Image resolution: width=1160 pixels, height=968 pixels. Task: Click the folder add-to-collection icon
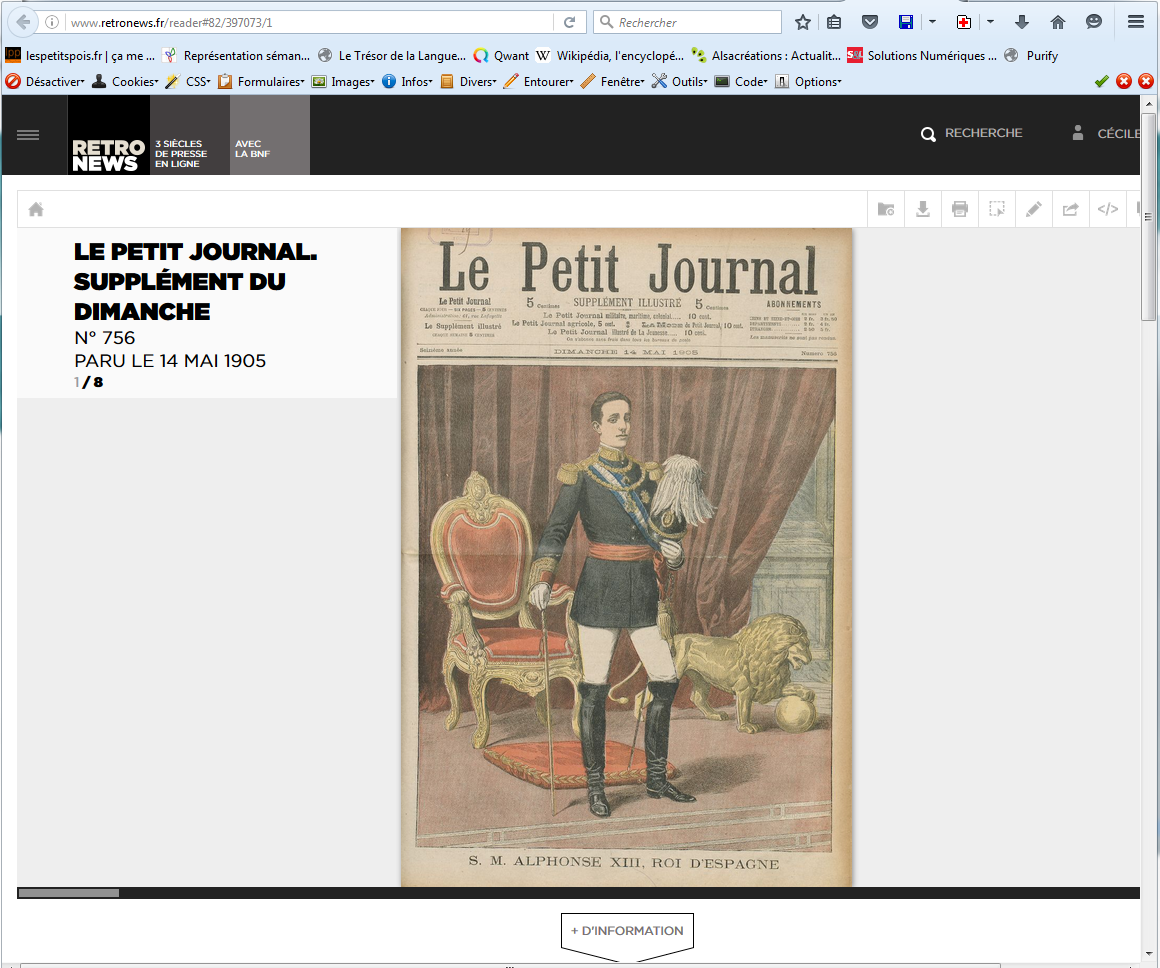point(886,209)
